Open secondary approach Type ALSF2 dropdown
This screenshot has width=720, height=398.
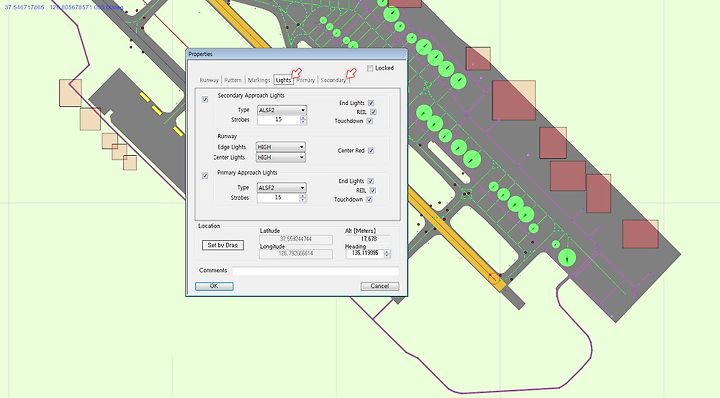pyautogui.click(x=281, y=110)
